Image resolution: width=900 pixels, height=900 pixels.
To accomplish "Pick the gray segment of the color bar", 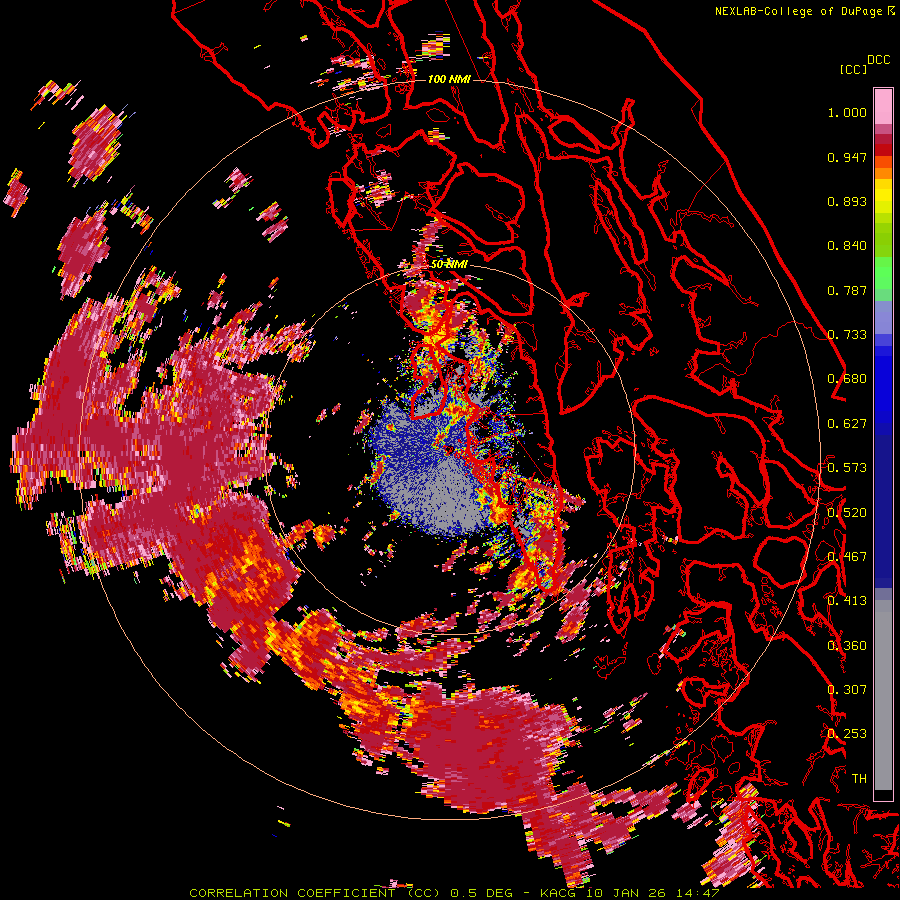I will [x=883, y=695].
